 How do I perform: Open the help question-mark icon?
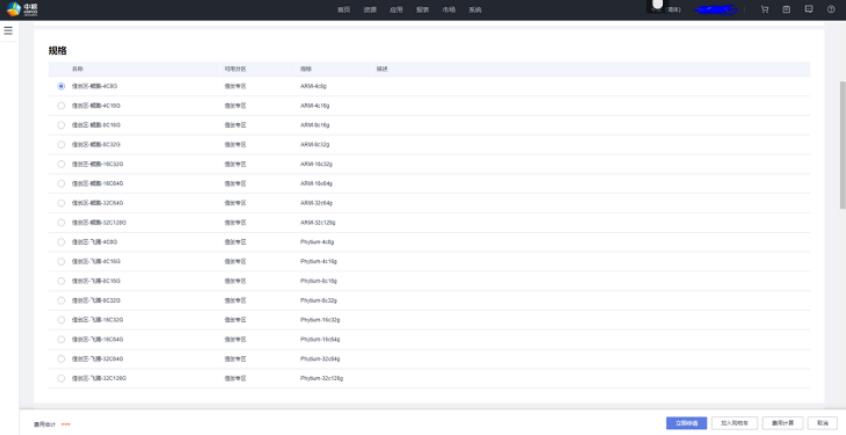tap(830, 9)
